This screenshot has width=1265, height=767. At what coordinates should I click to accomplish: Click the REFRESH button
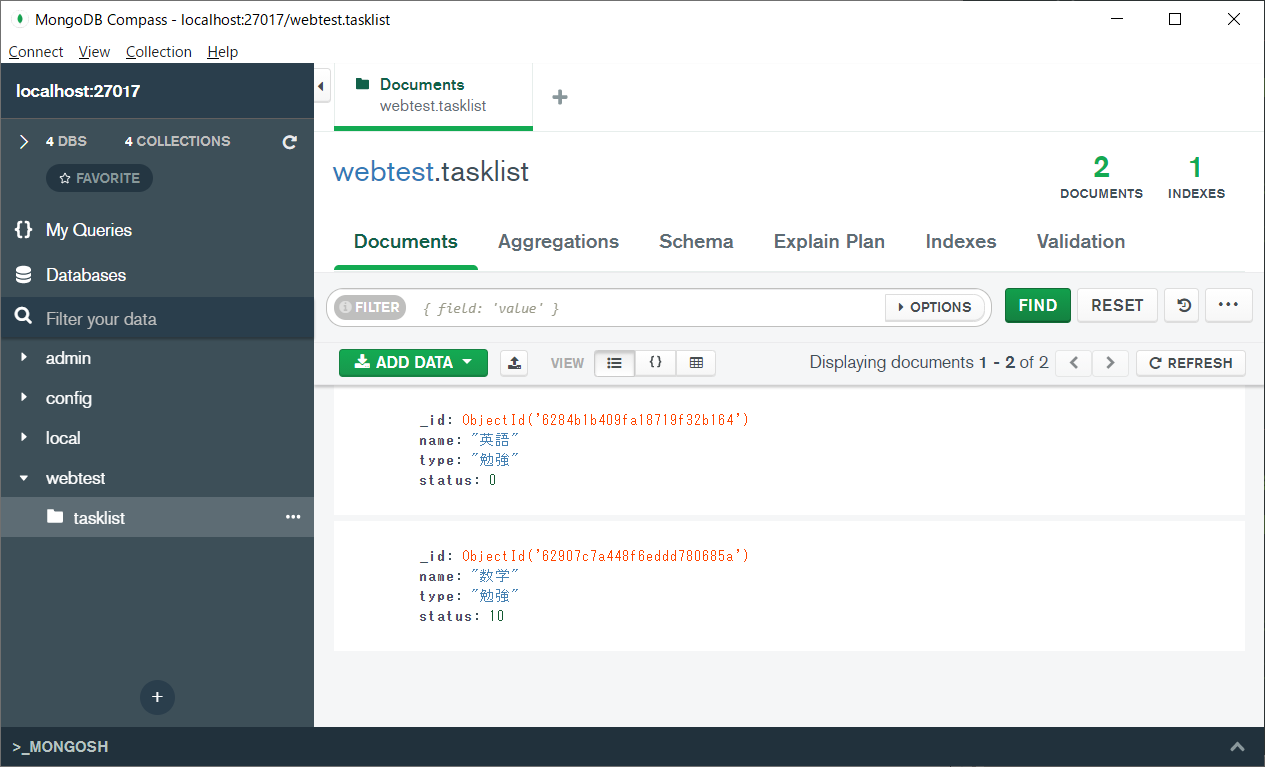(1191, 363)
